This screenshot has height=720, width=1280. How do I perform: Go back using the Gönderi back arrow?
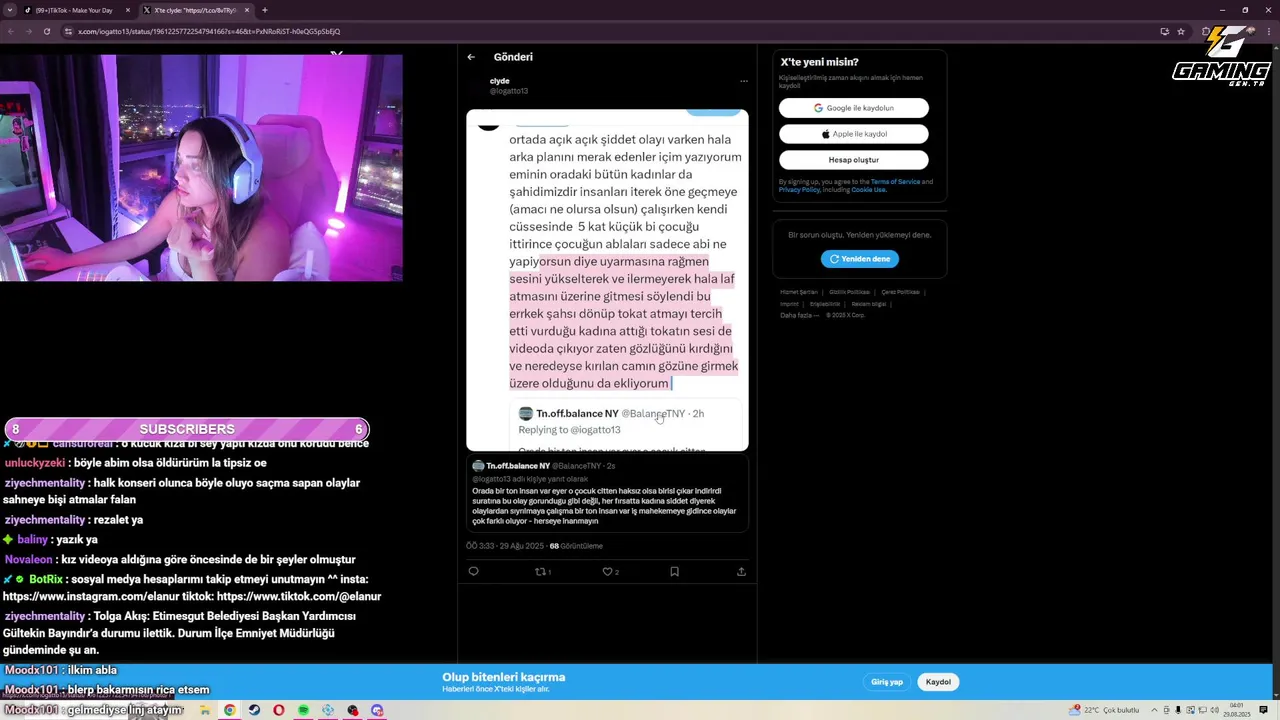tap(471, 57)
